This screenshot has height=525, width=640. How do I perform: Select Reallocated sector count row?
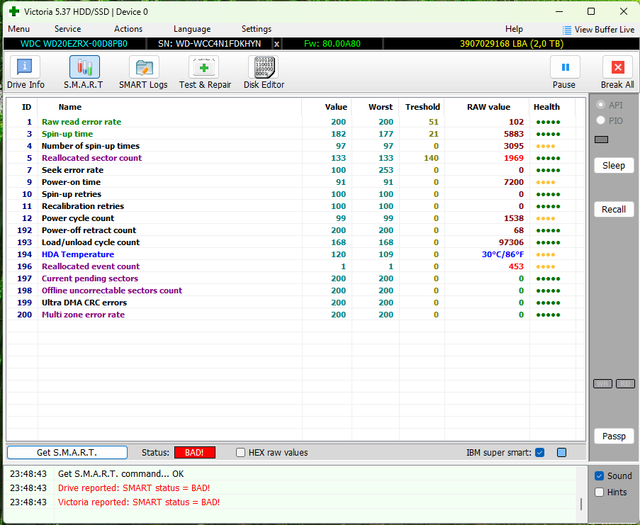point(296,158)
